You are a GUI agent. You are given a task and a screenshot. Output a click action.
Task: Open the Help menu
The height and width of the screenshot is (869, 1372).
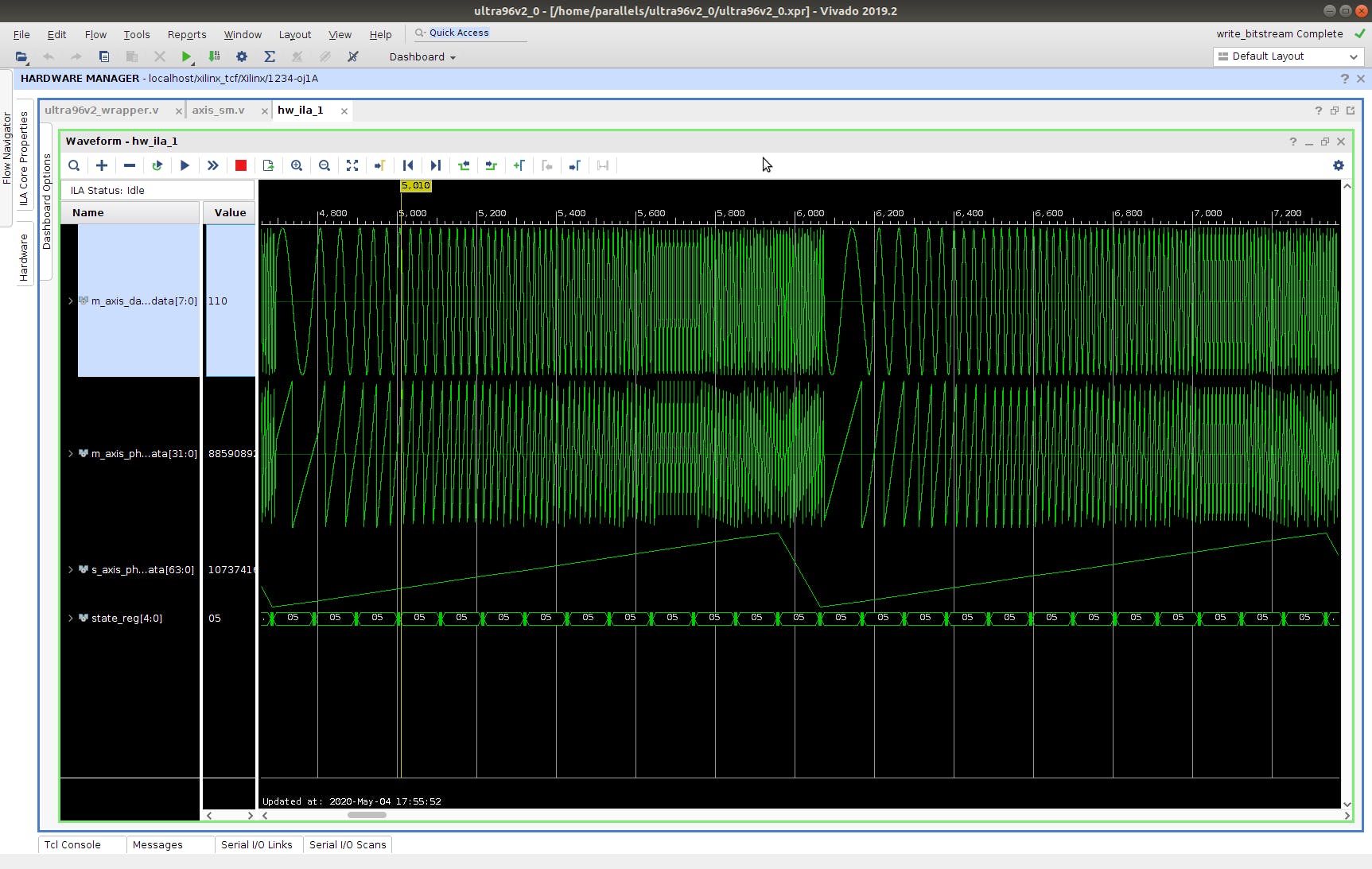(x=380, y=34)
